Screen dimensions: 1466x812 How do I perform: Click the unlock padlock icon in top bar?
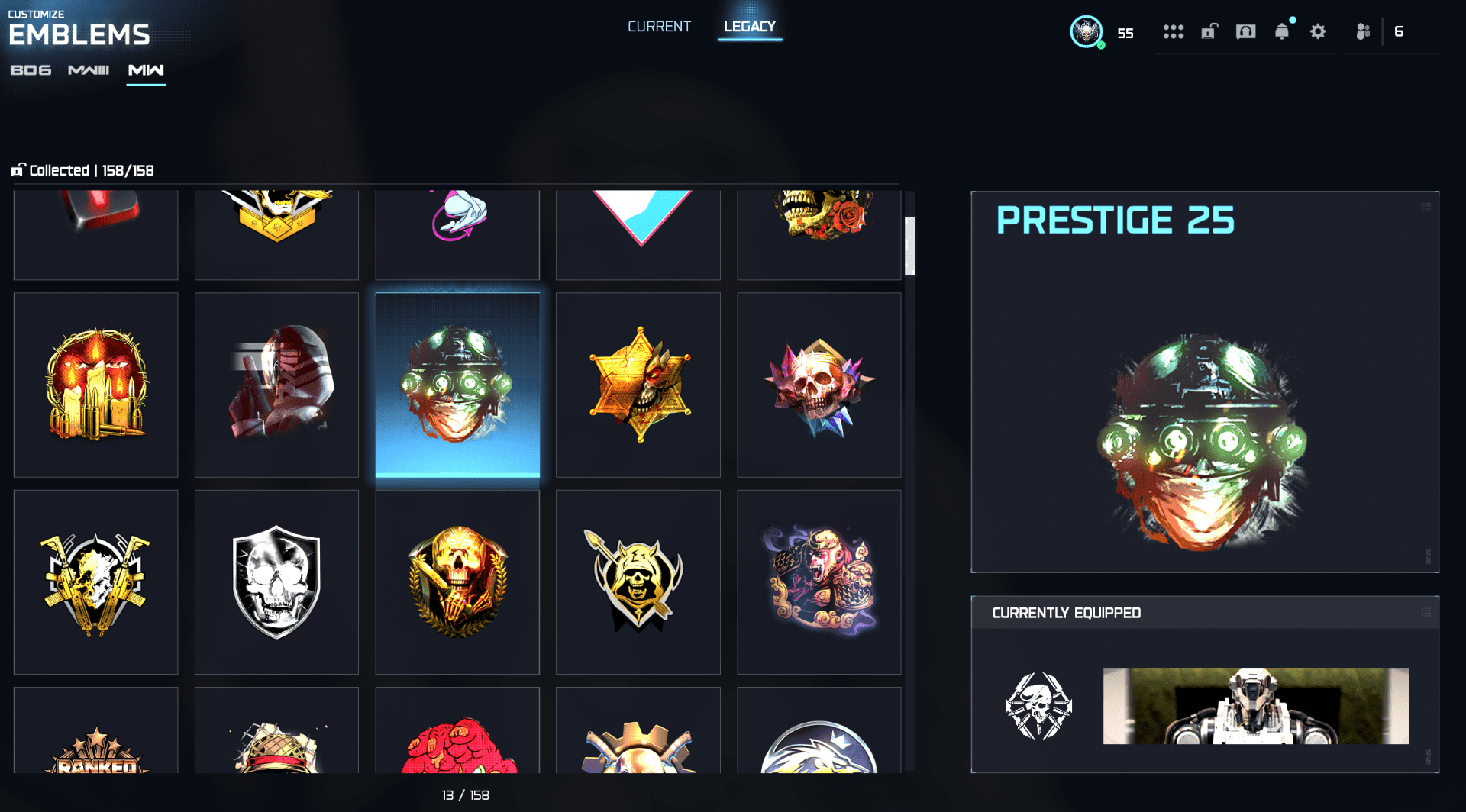[x=1209, y=31]
